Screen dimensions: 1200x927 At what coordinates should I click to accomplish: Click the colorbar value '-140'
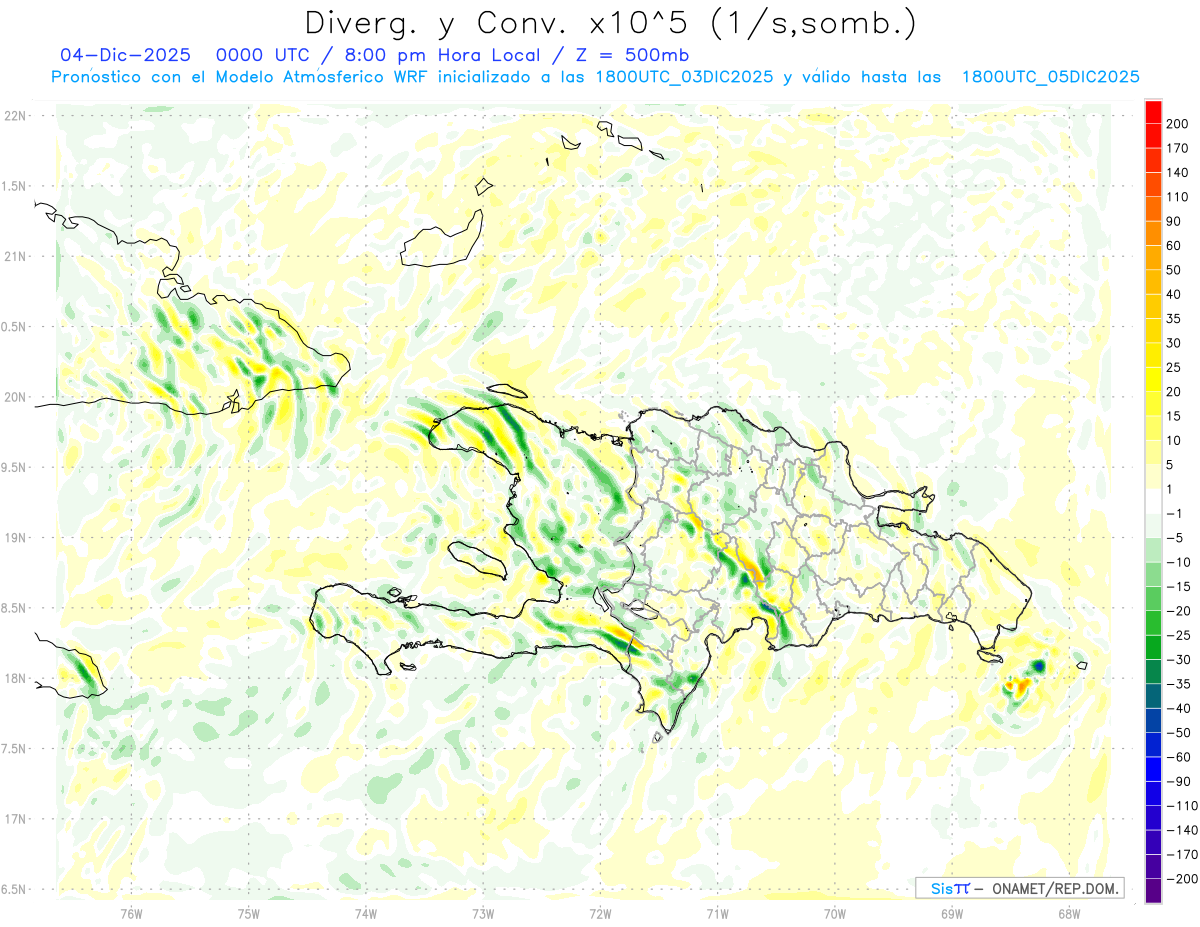coord(1181,830)
